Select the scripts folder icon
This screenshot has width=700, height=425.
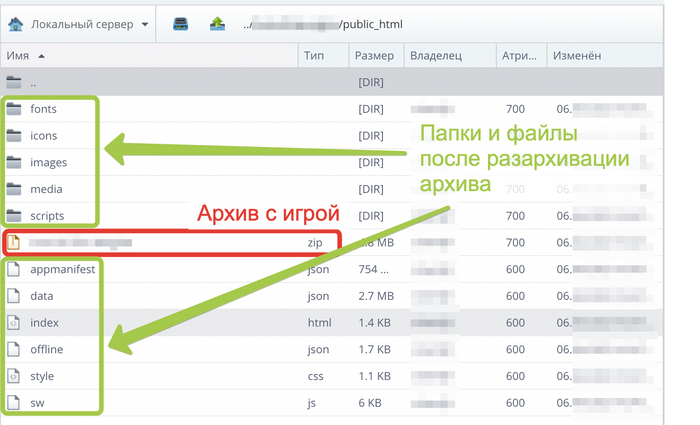tap(14, 216)
